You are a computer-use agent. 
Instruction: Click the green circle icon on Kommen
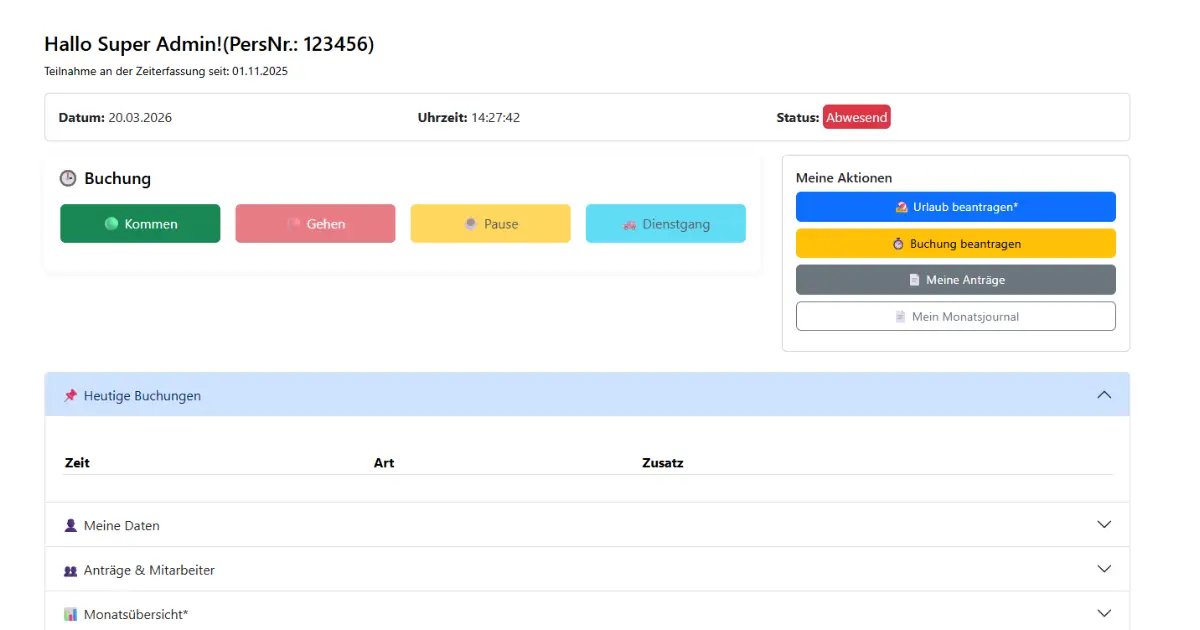pyautogui.click(x=112, y=224)
